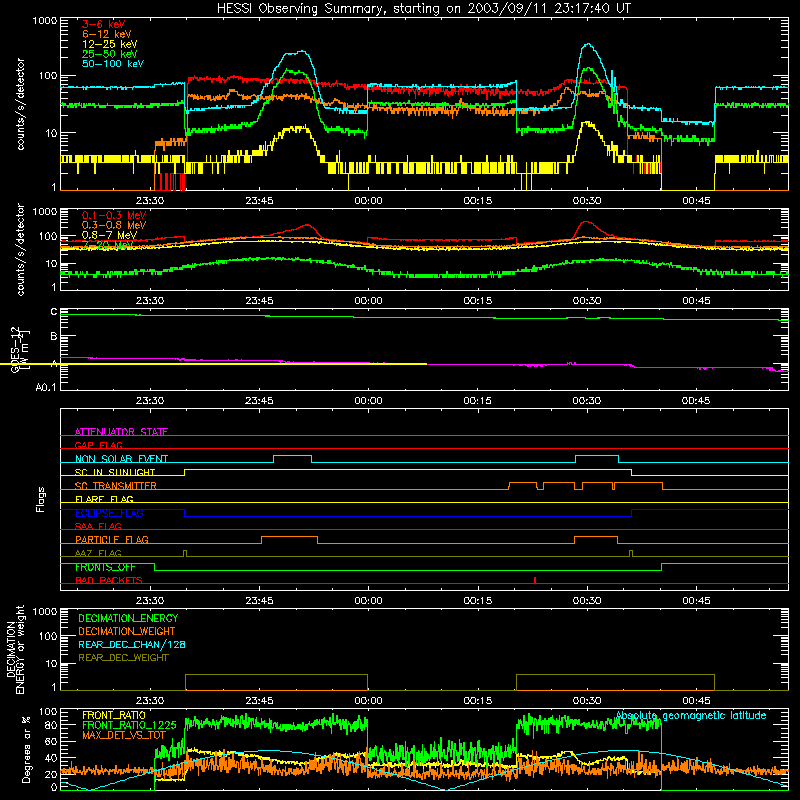Screen dimensions: 800x800
Task: Click the NON_SOLAR_EVENT flag label
Action: [x=121, y=459]
